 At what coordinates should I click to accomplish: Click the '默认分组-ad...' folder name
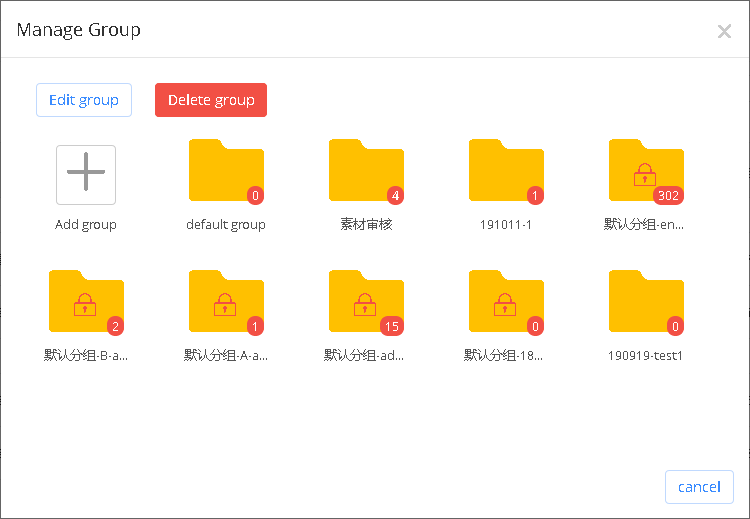click(x=364, y=355)
